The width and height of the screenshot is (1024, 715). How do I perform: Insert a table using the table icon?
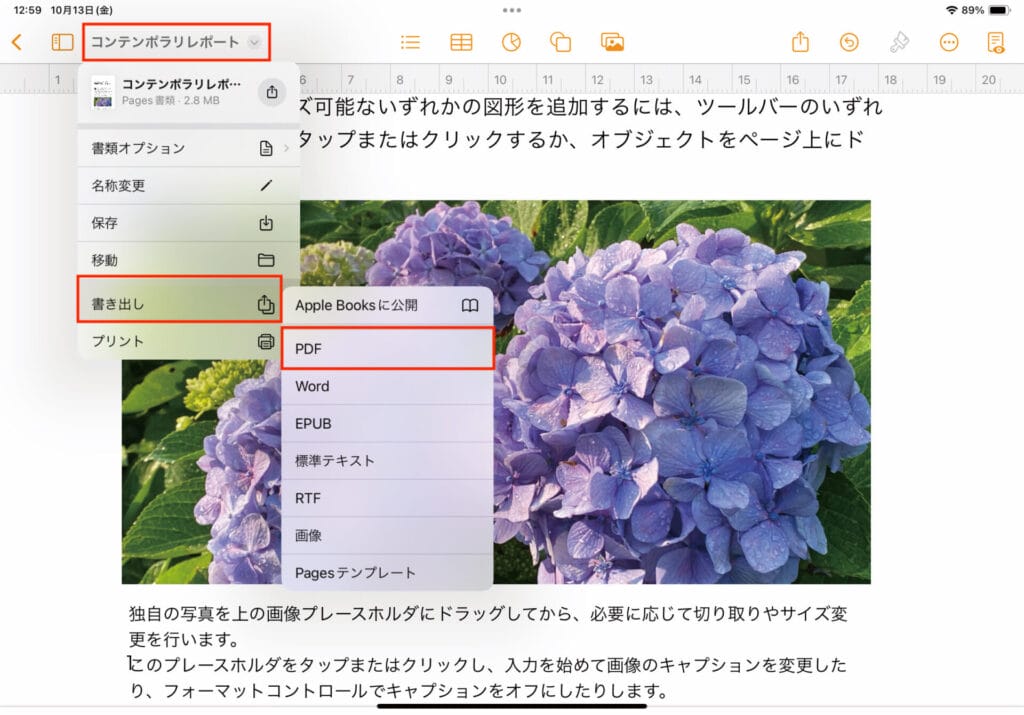(461, 42)
